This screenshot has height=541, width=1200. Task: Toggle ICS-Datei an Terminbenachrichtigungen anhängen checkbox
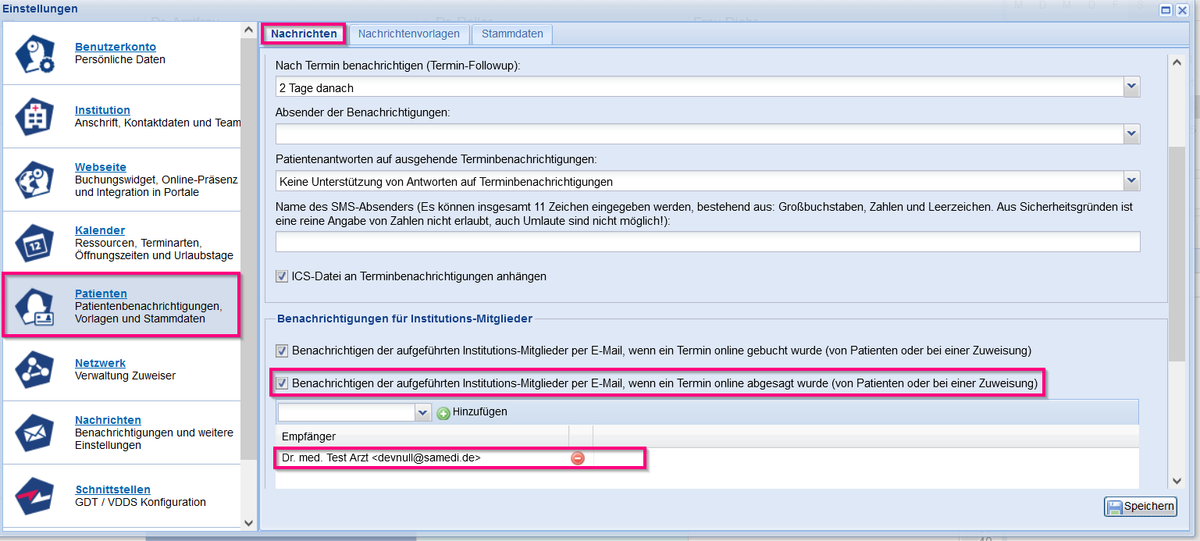click(x=282, y=276)
